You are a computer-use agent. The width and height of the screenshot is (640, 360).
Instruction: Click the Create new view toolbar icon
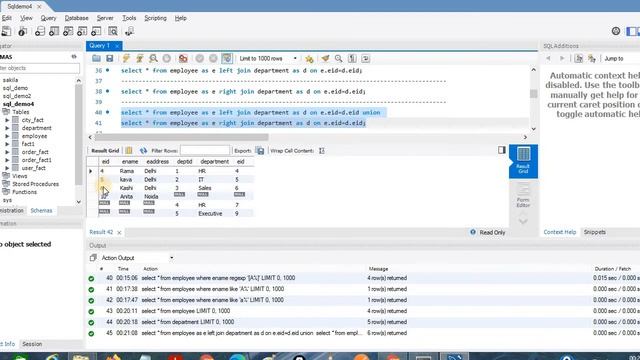[x=68, y=31]
